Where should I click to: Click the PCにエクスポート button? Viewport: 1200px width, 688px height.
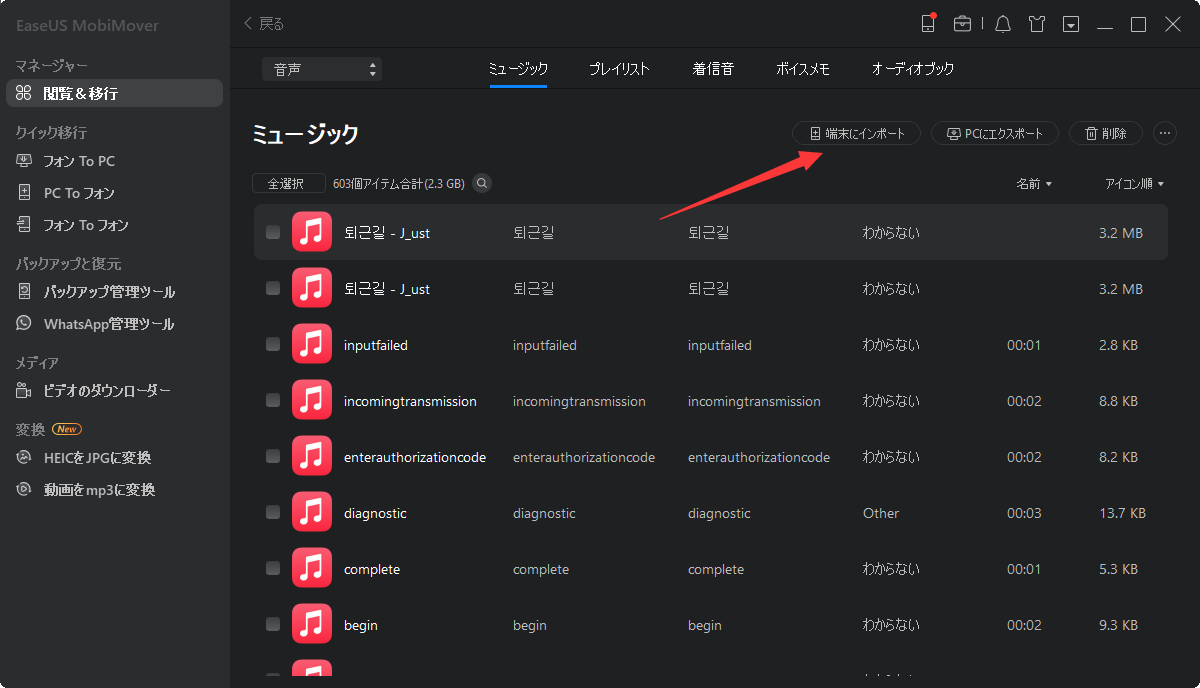pos(994,133)
